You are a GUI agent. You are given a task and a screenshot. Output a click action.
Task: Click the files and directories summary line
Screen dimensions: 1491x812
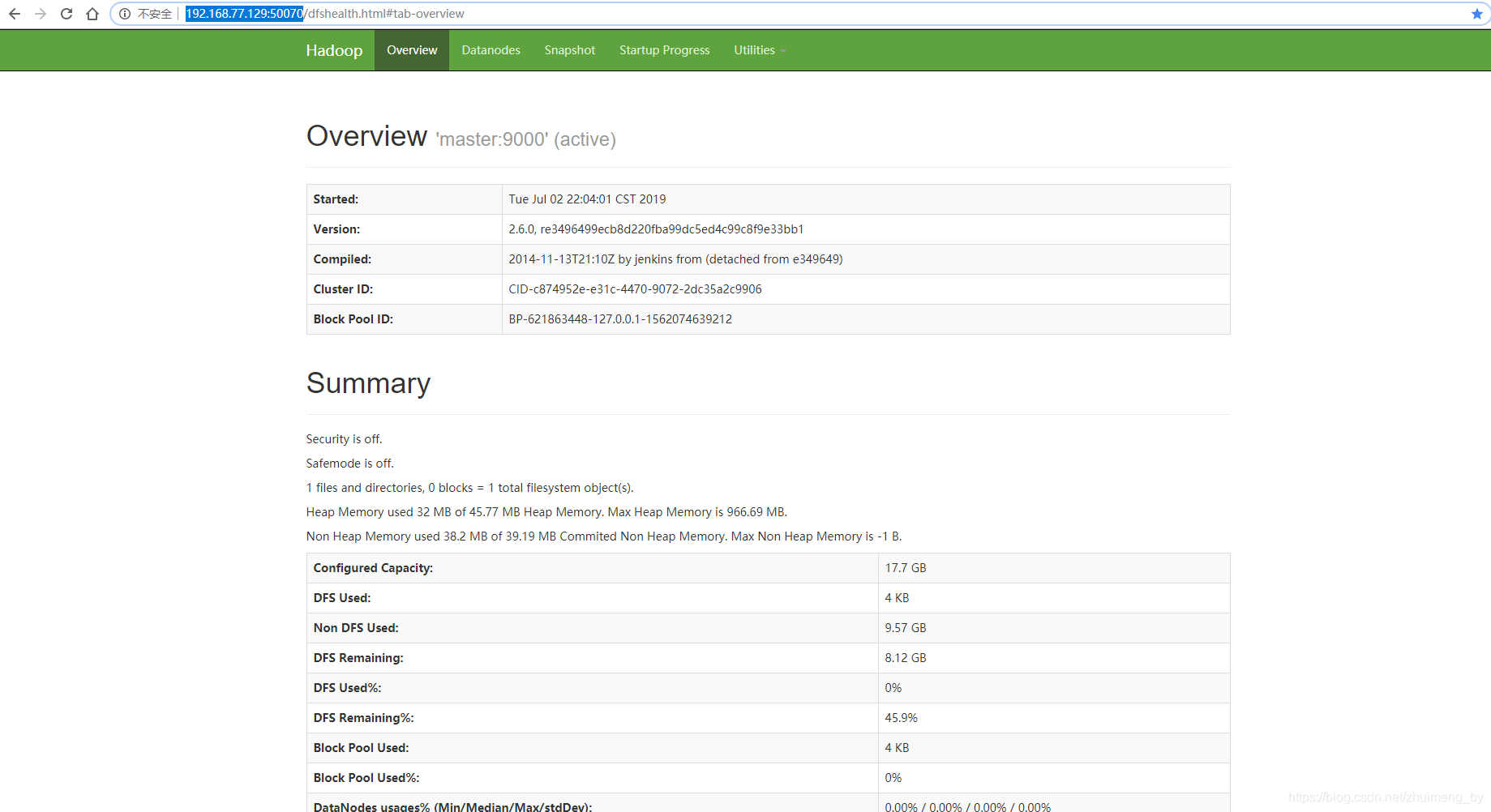[x=469, y=488]
